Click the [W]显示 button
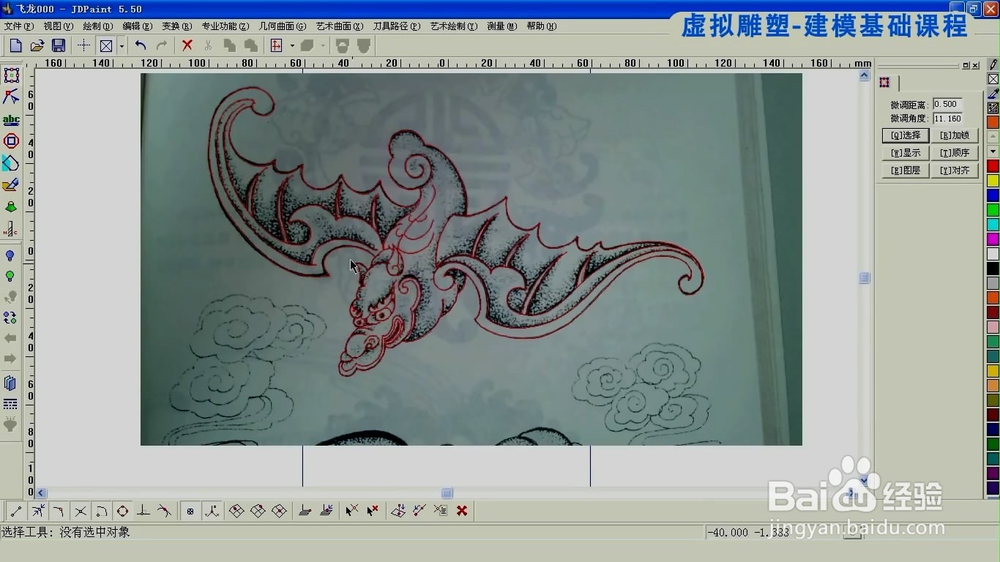Viewport: 1000px width, 562px height. [x=906, y=153]
